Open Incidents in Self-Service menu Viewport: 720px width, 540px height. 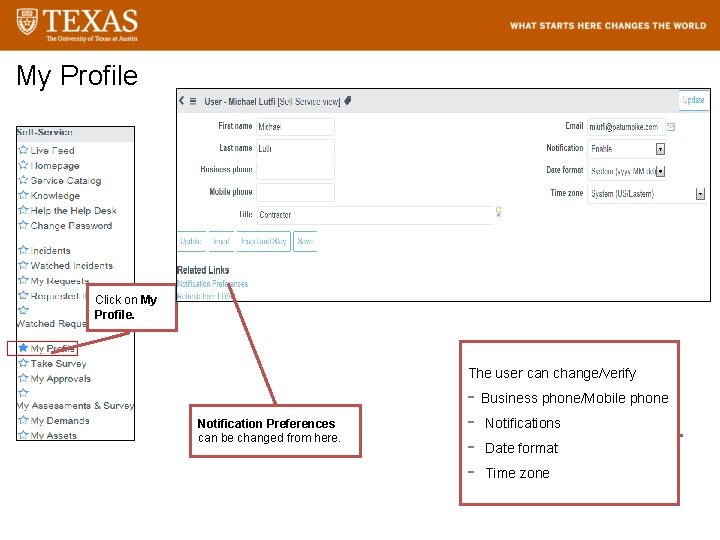51,251
